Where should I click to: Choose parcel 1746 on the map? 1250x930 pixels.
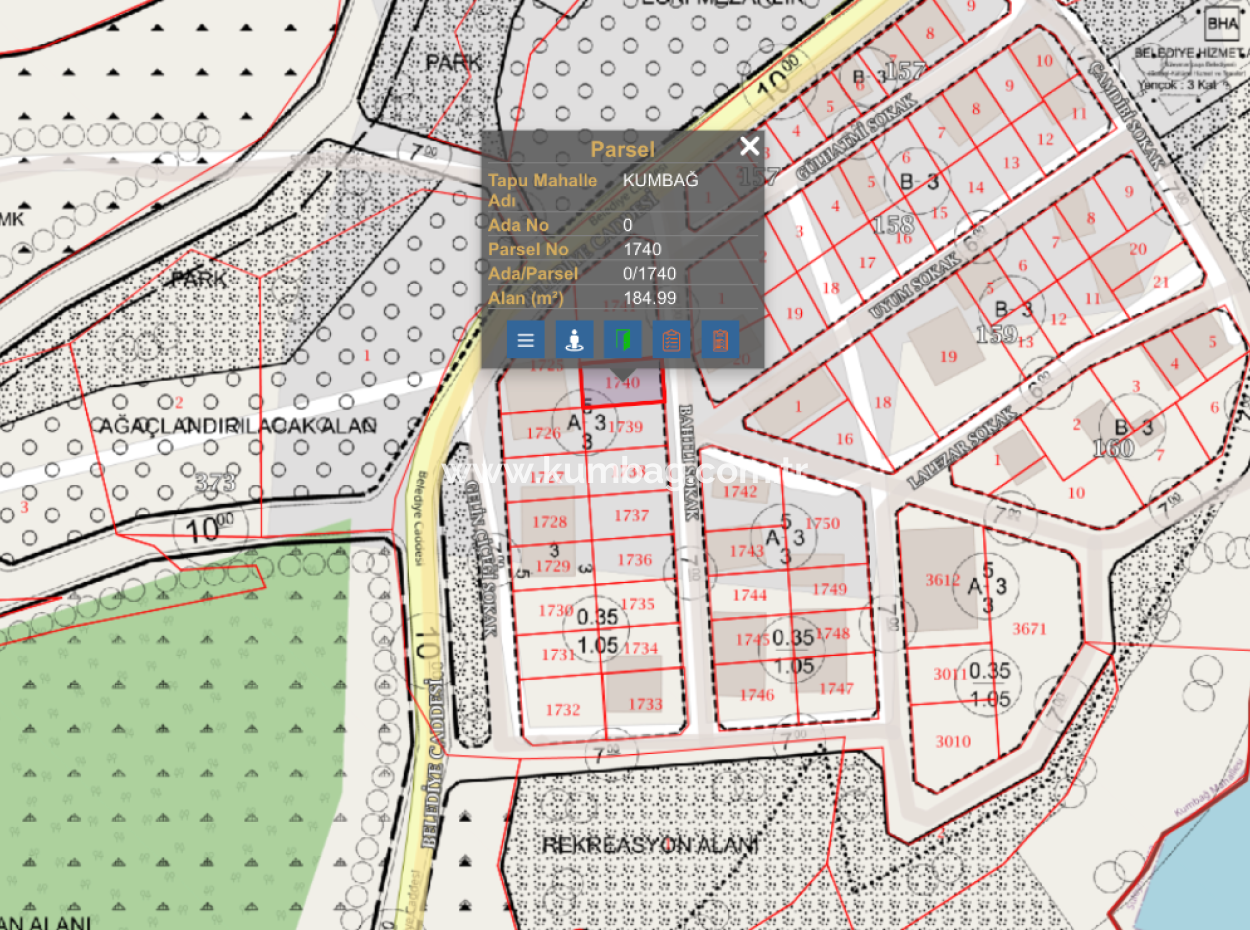pos(757,694)
